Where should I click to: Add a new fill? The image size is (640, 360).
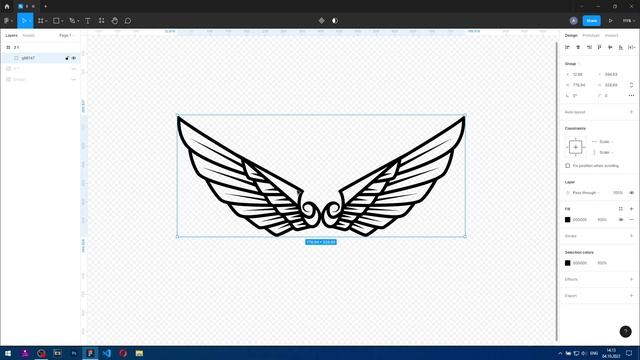631,209
